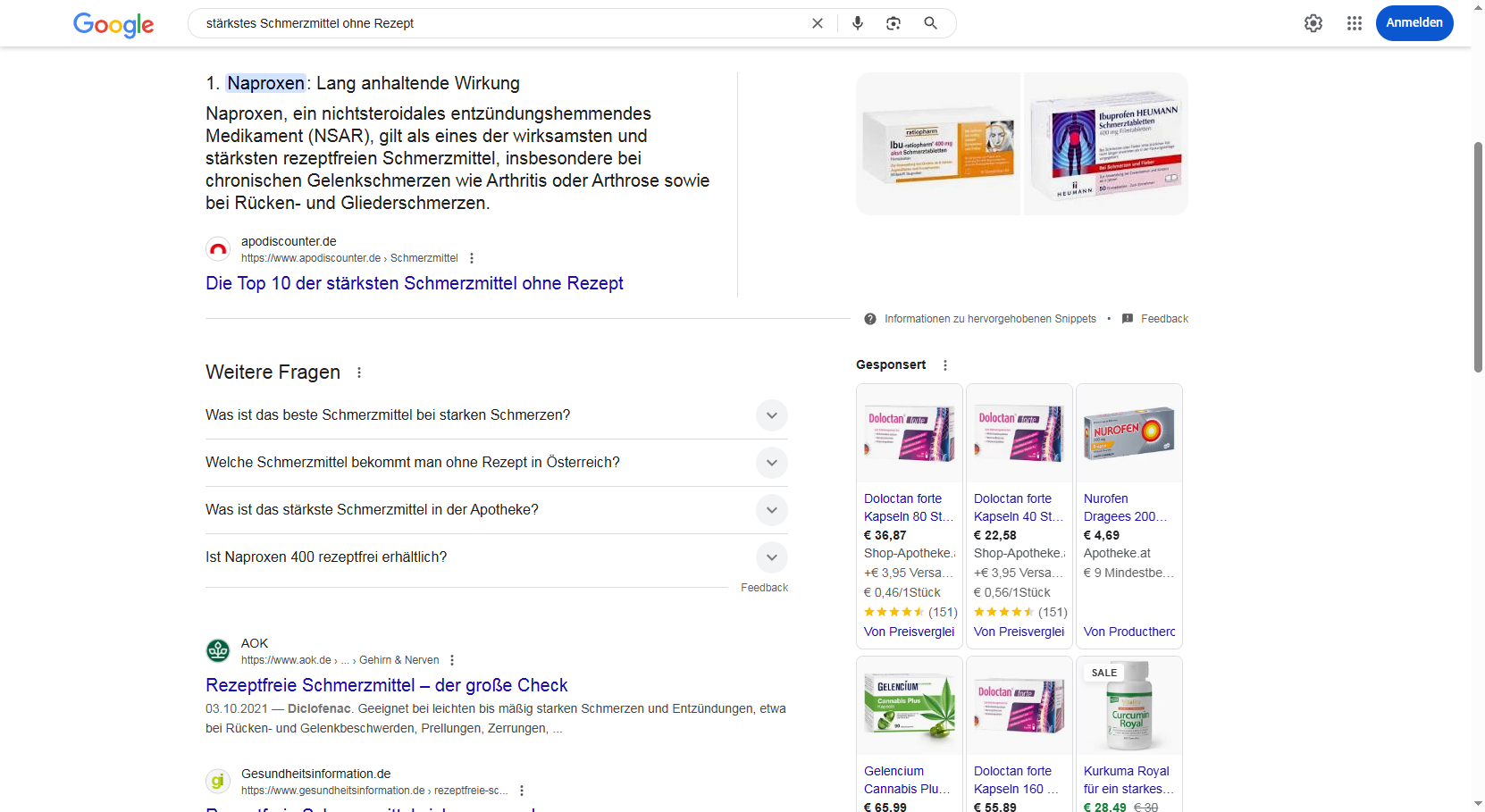The width and height of the screenshot is (1485, 812).
Task: Click the page vertical scrollbar thumb
Action: point(1478,256)
